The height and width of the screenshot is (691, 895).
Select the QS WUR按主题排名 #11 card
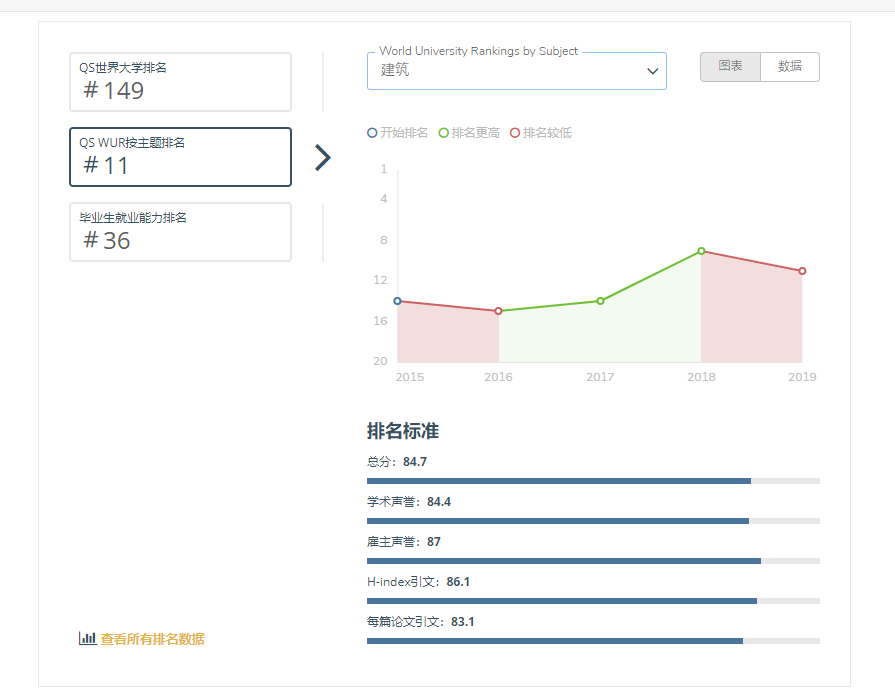(180, 157)
